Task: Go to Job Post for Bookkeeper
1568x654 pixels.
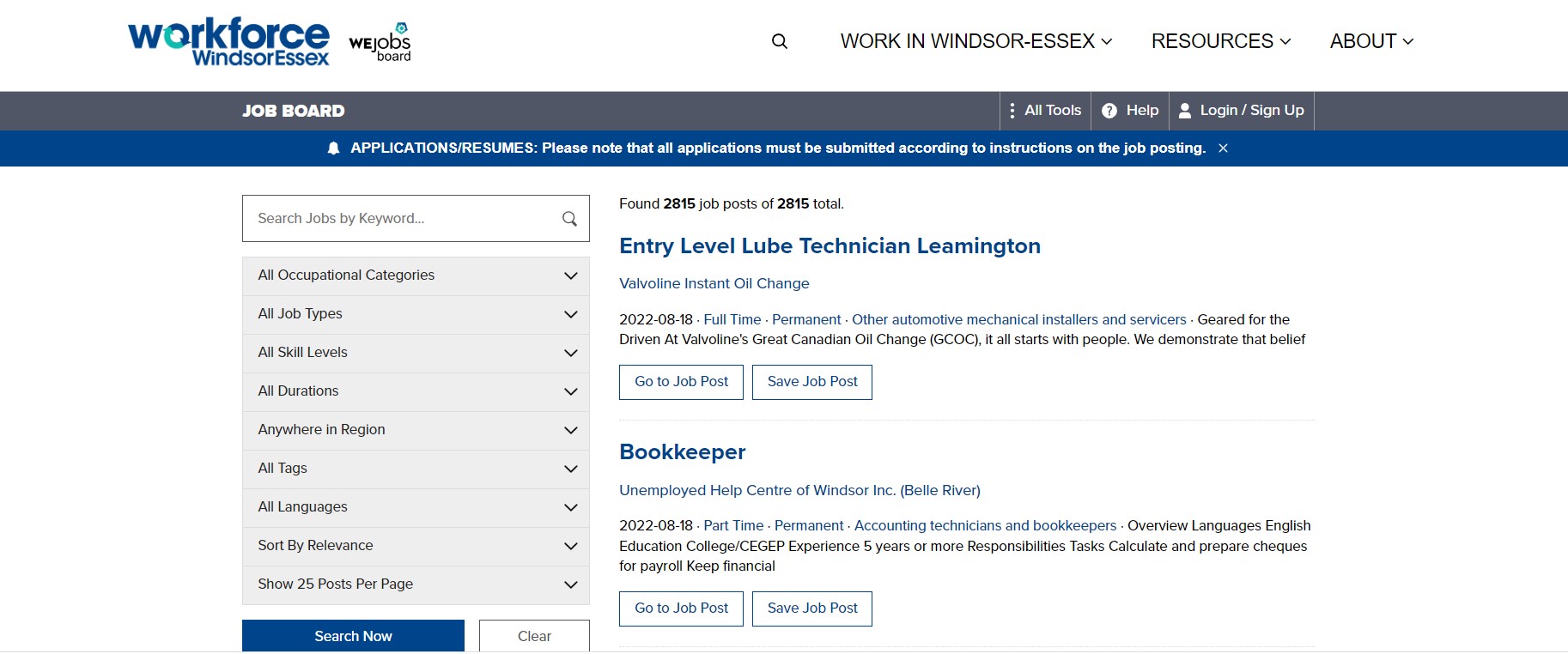Action: (x=681, y=609)
